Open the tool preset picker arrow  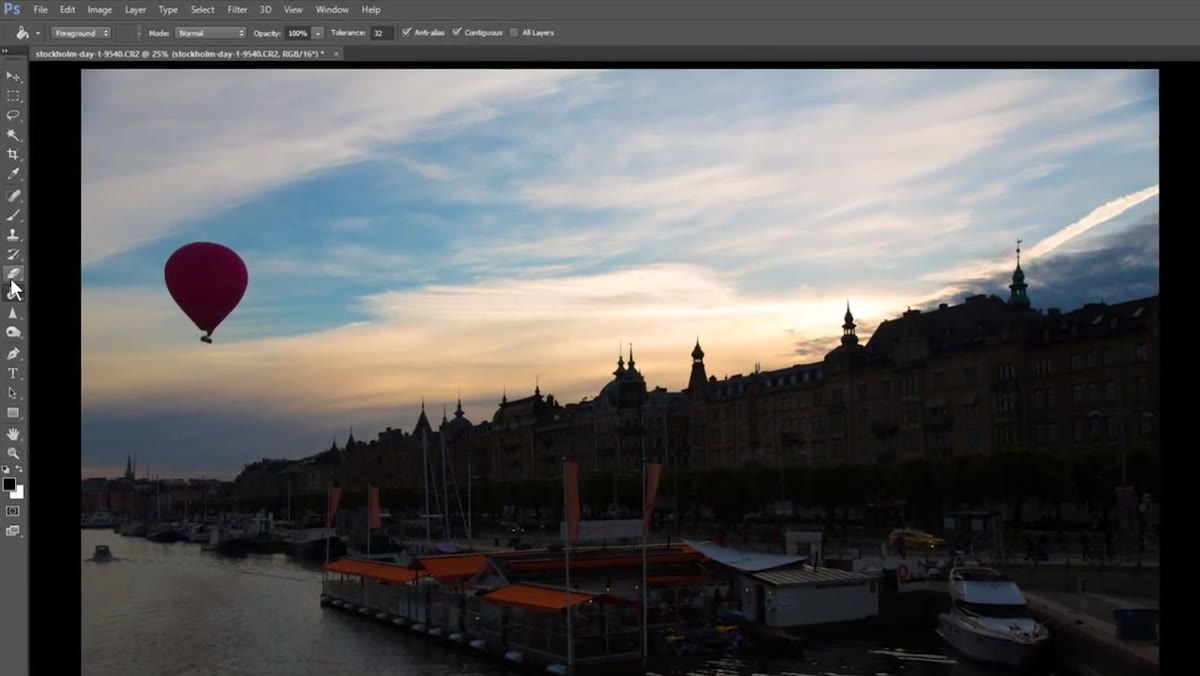pyautogui.click(x=38, y=33)
